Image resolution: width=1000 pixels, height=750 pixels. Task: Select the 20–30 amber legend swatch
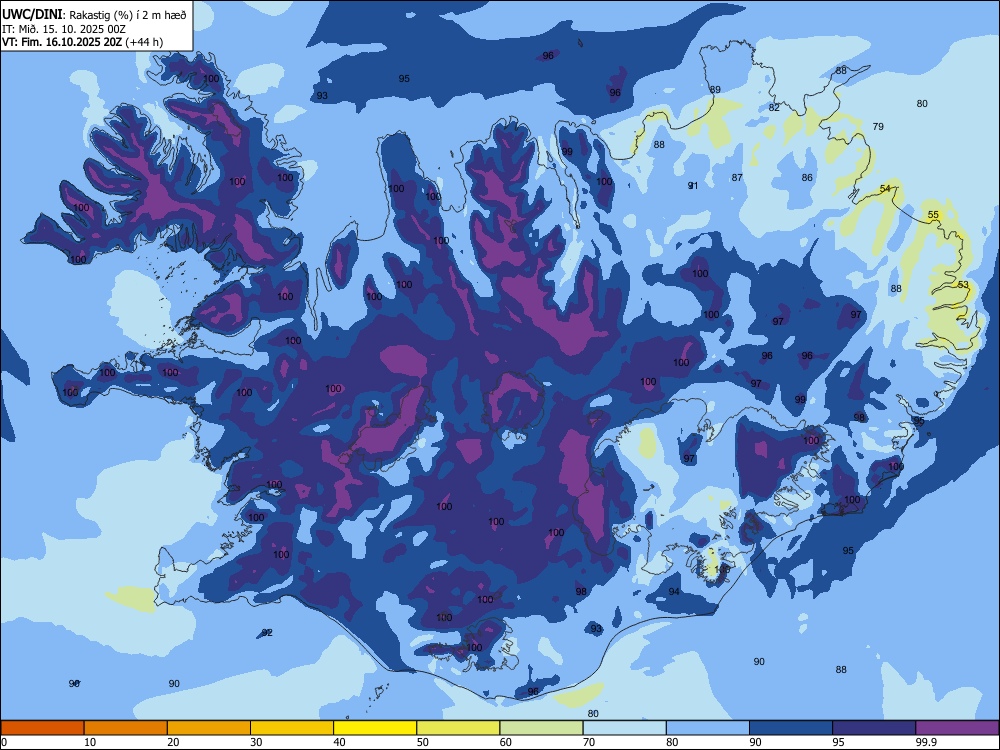209,728
